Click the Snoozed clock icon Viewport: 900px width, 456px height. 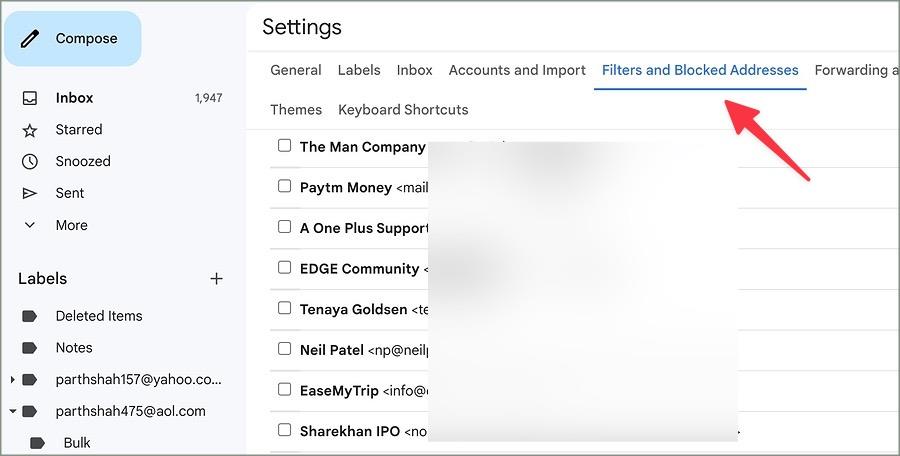pos(29,162)
